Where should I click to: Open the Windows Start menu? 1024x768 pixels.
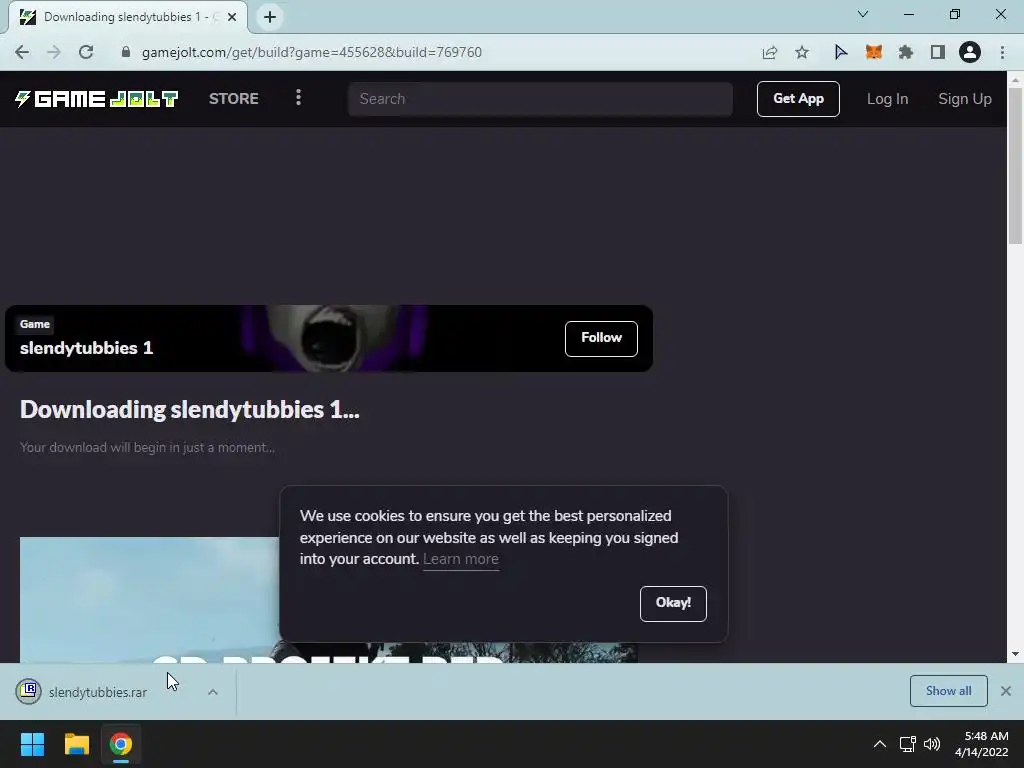[32, 744]
